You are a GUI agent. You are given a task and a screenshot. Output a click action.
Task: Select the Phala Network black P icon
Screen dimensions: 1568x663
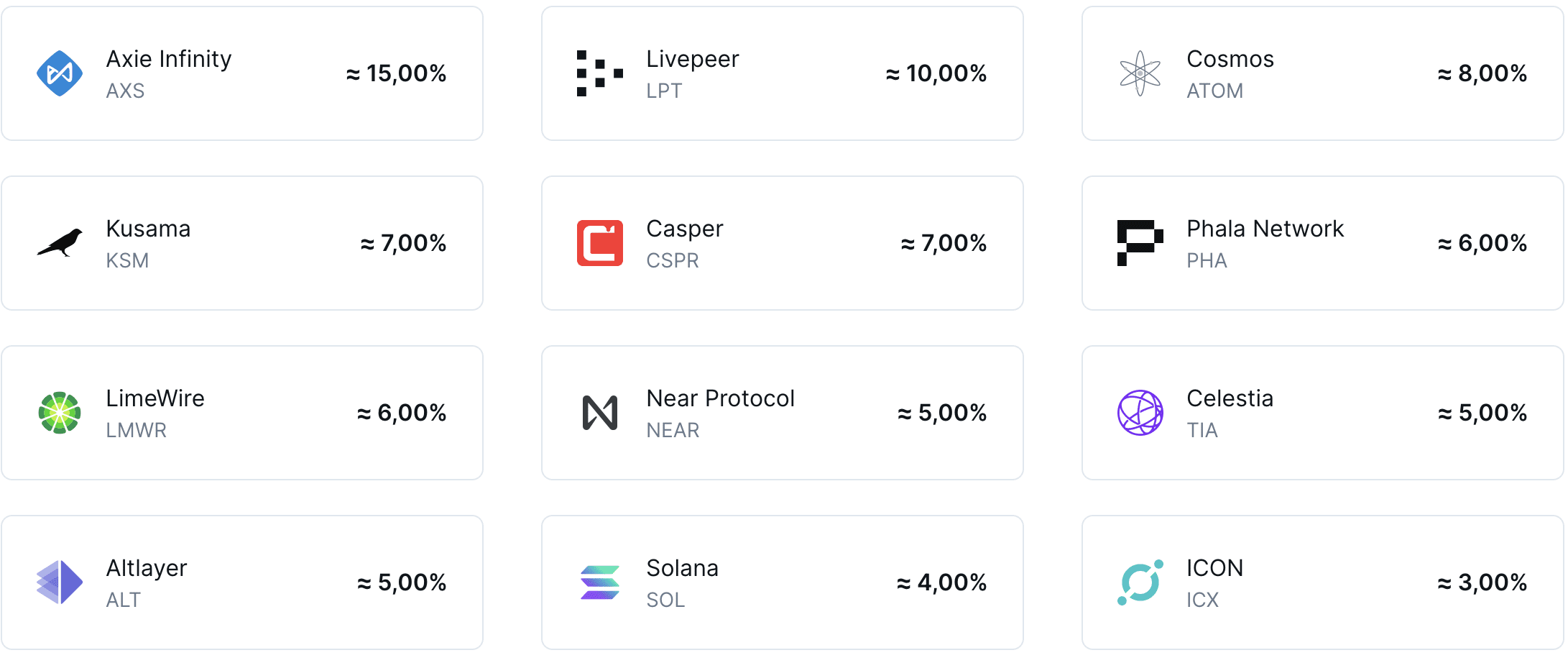pos(1140,243)
